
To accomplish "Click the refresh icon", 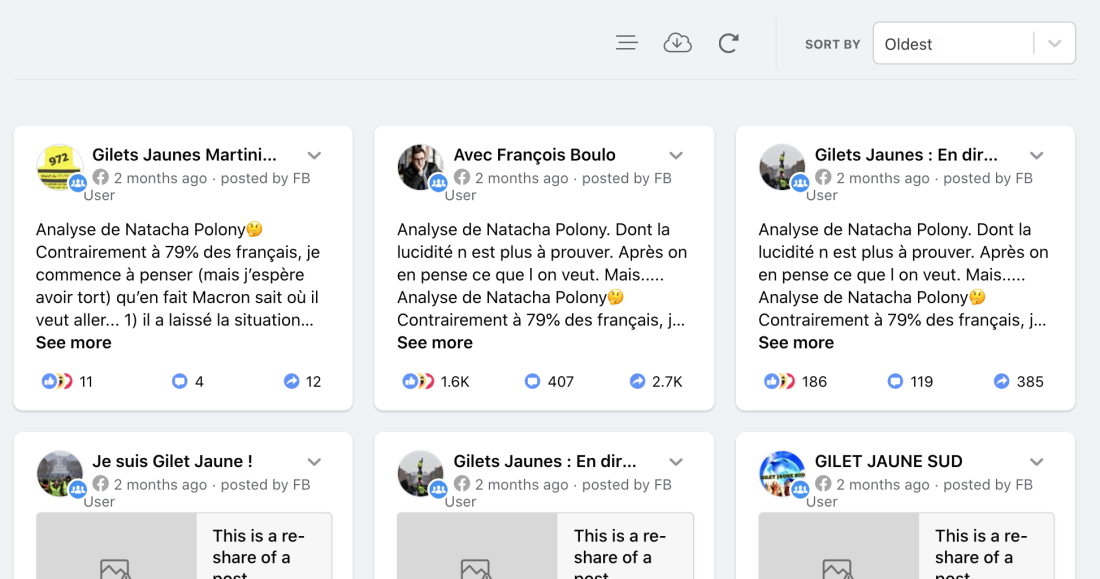I will [x=728, y=44].
